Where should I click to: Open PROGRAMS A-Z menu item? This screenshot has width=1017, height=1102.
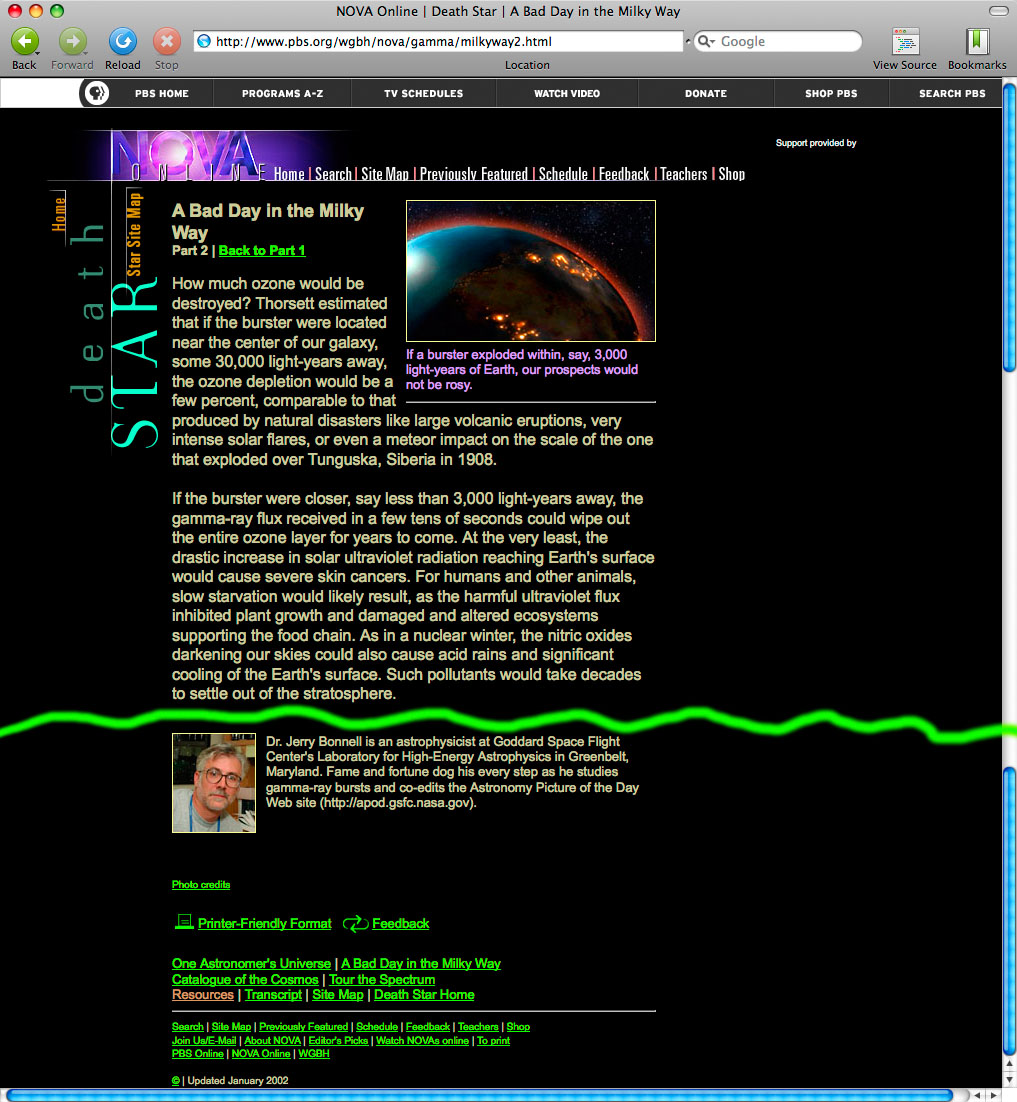pos(283,93)
